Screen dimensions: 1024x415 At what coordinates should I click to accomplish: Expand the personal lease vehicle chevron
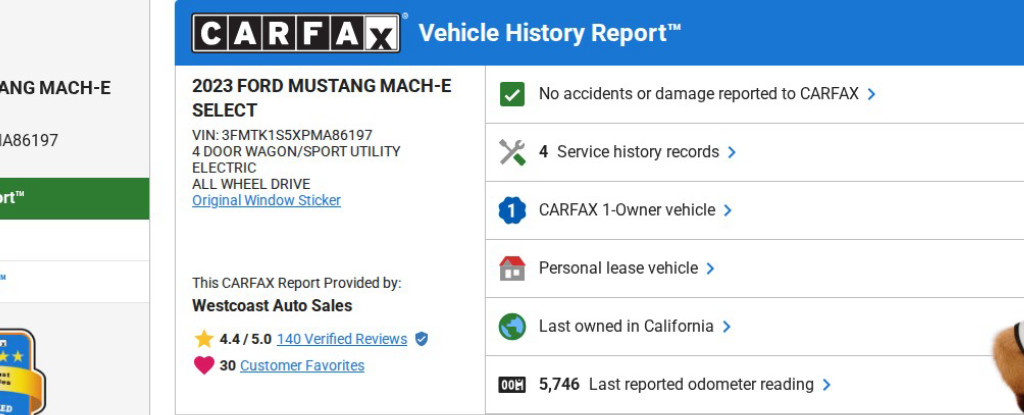click(x=710, y=268)
